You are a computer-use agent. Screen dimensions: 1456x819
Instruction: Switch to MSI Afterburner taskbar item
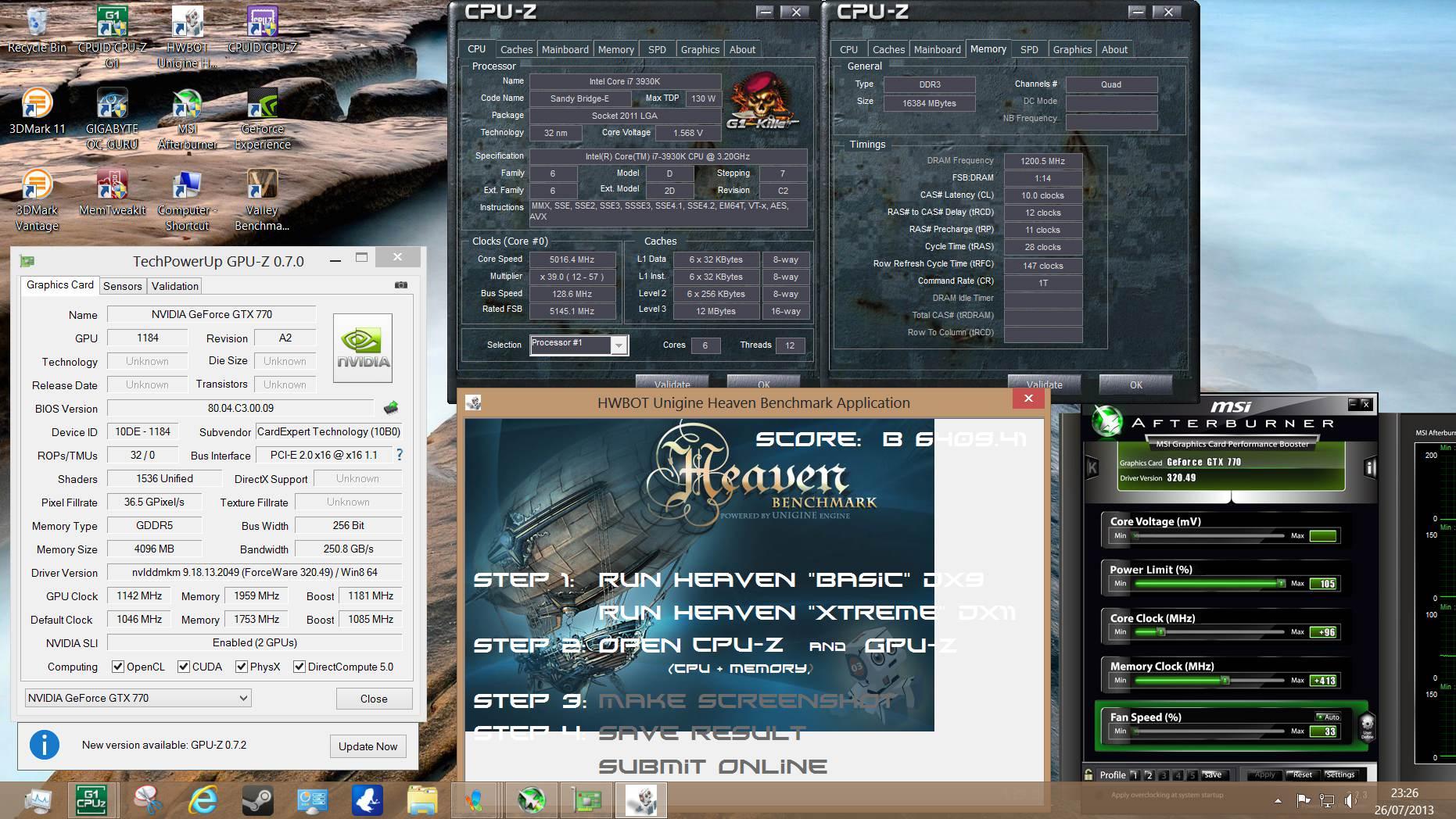coord(532,800)
